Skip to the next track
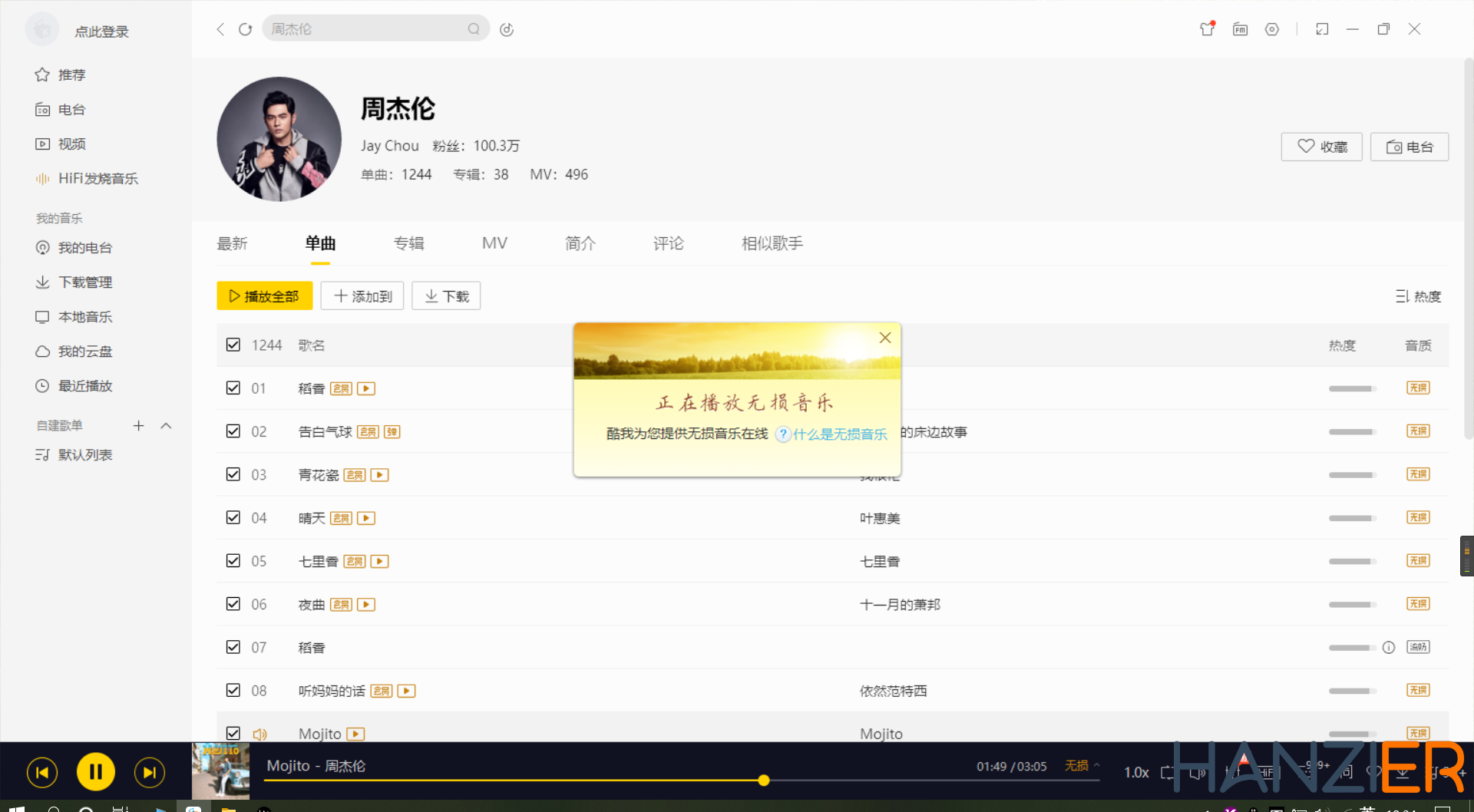The image size is (1474, 812). tap(149, 772)
